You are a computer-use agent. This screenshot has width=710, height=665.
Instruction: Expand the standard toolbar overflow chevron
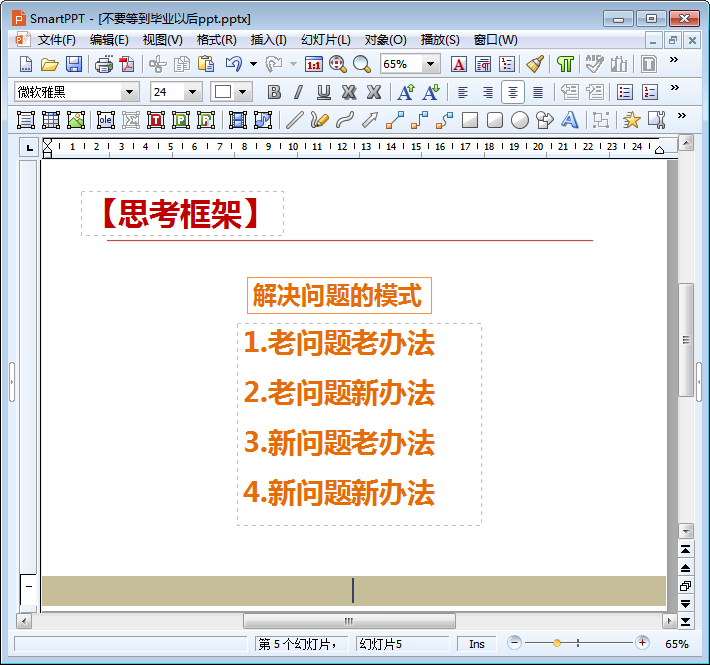[674, 59]
